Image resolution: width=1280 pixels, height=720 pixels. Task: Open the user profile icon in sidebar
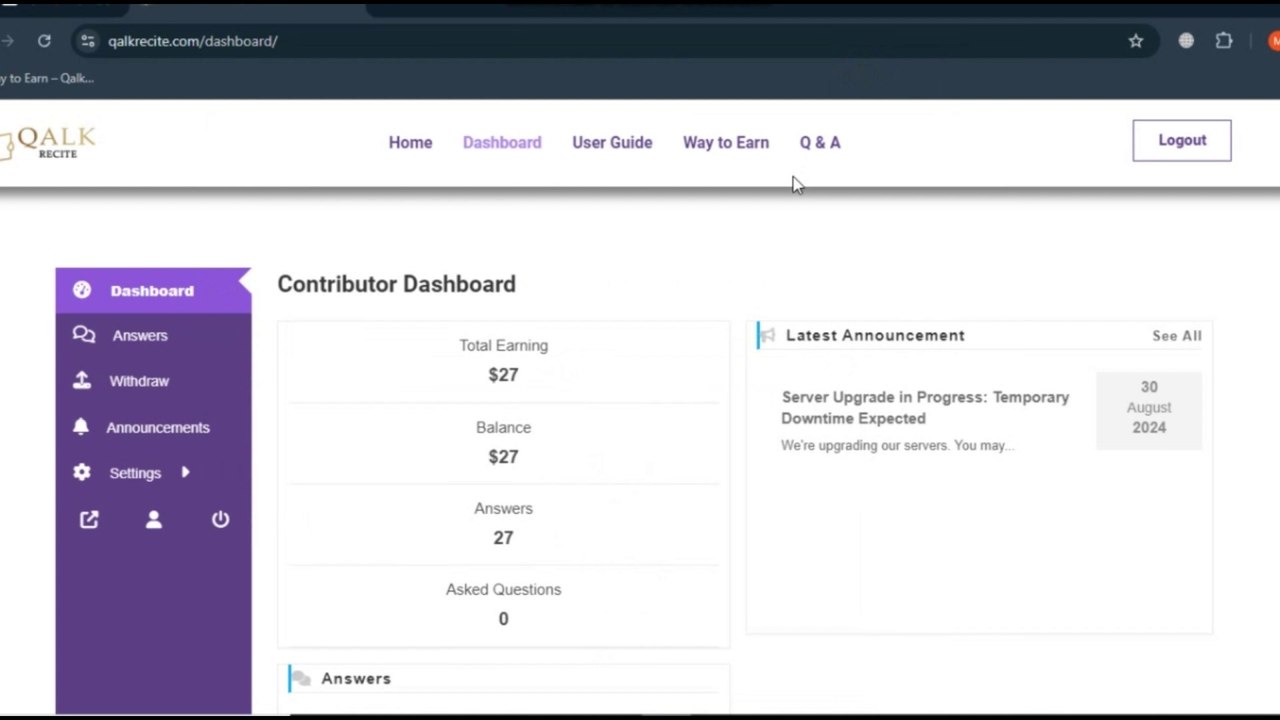(154, 519)
